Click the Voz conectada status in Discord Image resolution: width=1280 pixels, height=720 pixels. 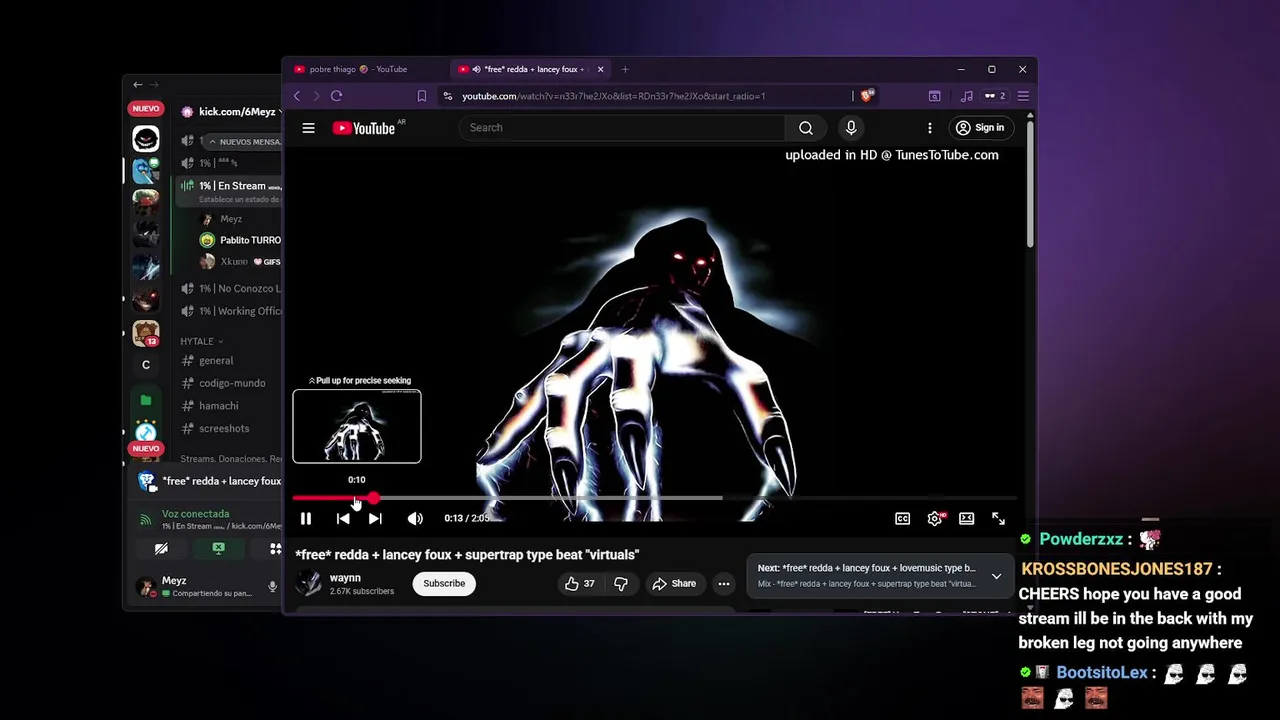click(197, 514)
